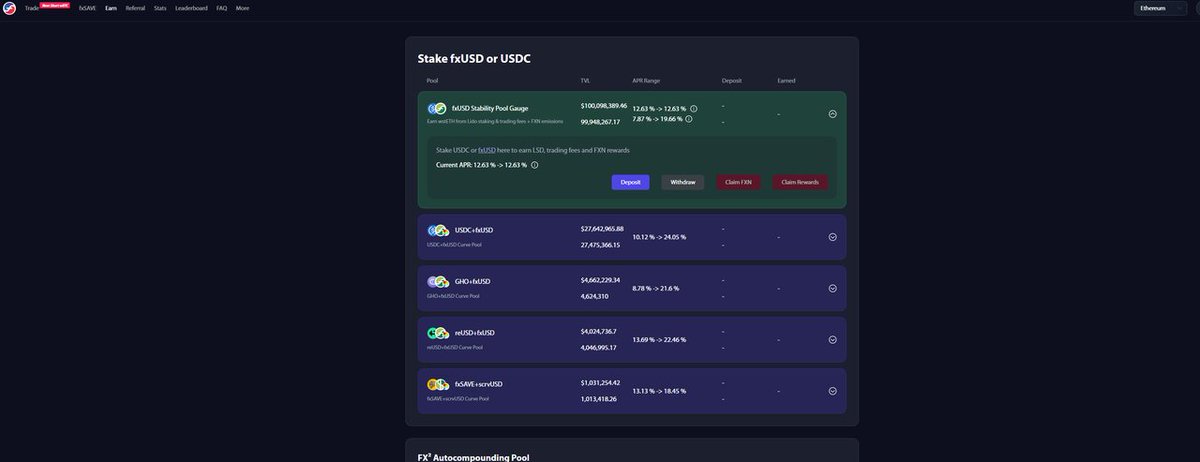Click the USDC+fxUSD Curve Pool subtitle
This screenshot has height=462, width=1200.
pyautogui.click(x=454, y=244)
